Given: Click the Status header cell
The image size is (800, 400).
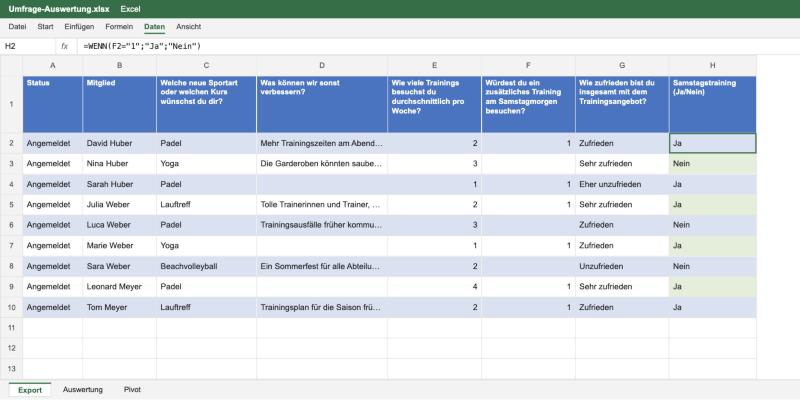Looking at the screenshot, I should [53, 104].
